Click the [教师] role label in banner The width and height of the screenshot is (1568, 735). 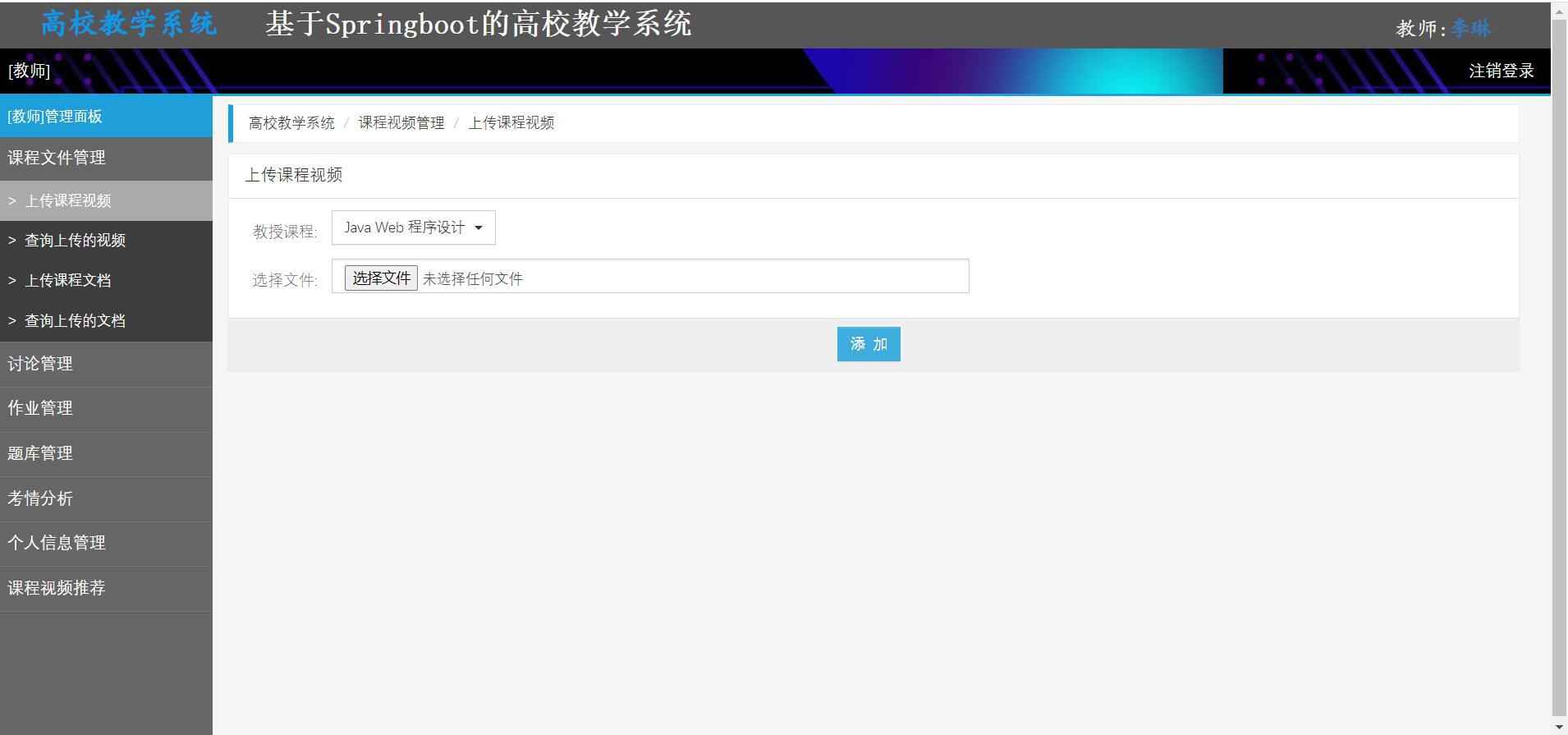coord(29,71)
